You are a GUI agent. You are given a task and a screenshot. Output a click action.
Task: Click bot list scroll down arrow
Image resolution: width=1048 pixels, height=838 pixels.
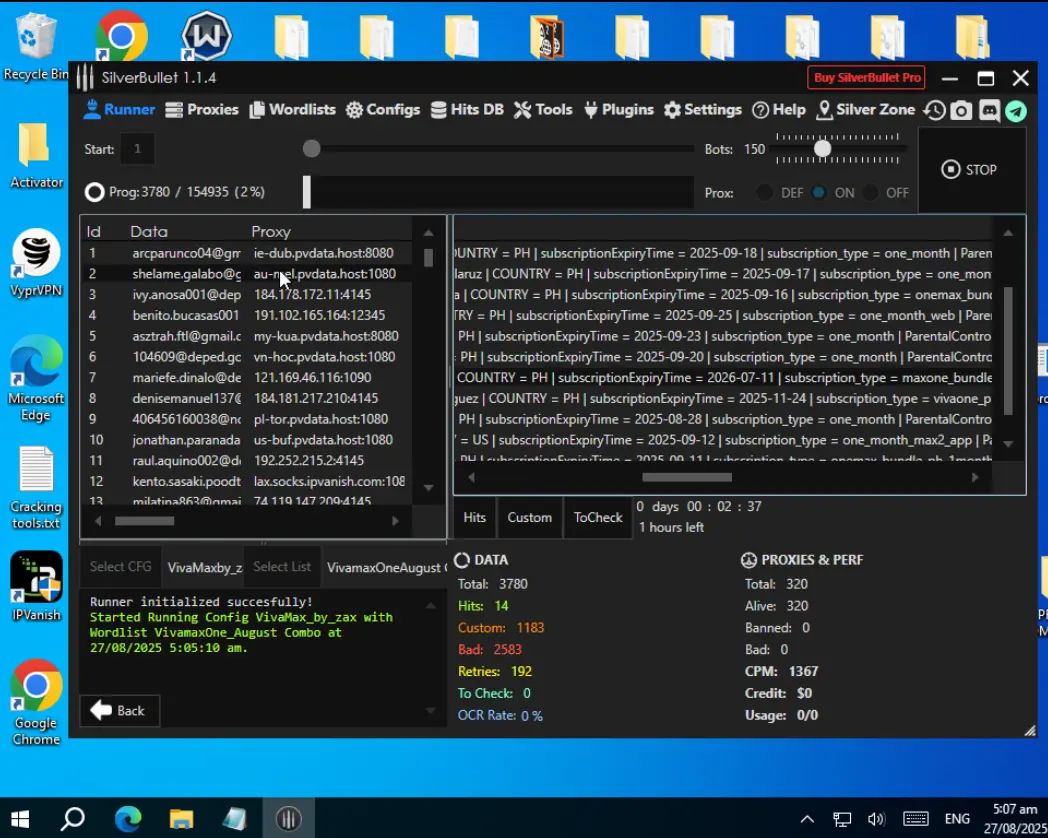pyautogui.click(x=428, y=488)
